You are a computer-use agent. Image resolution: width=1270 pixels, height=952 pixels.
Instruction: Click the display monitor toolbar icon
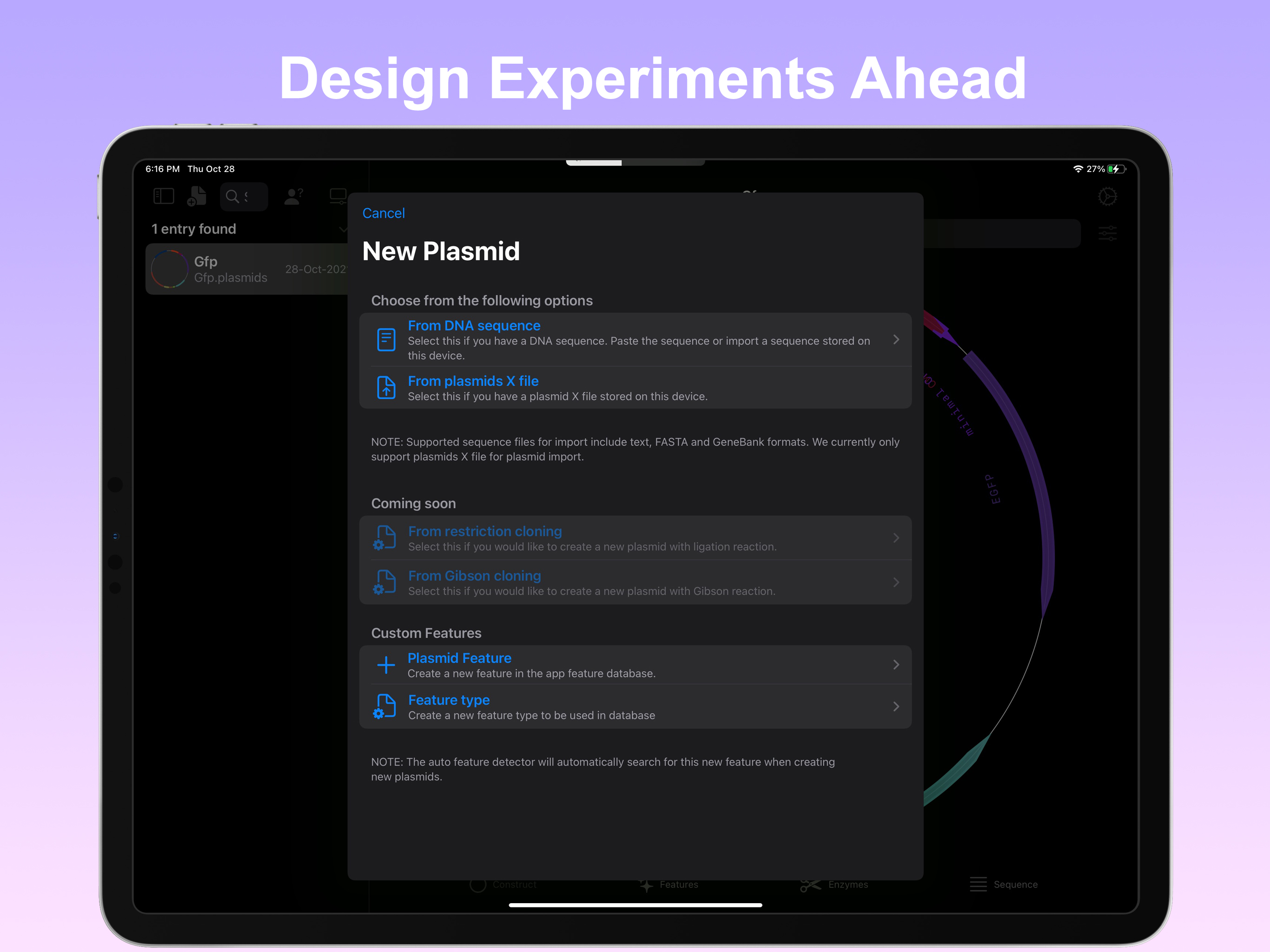(x=338, y=196)
